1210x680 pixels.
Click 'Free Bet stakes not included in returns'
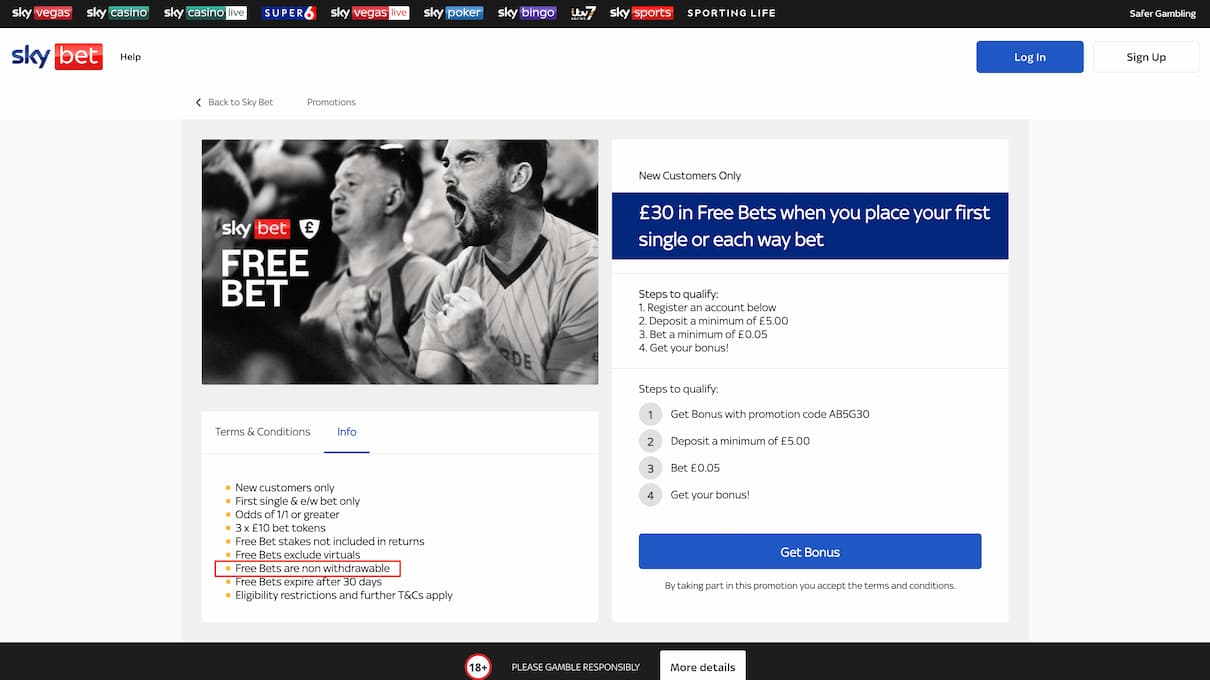[330, 542]
